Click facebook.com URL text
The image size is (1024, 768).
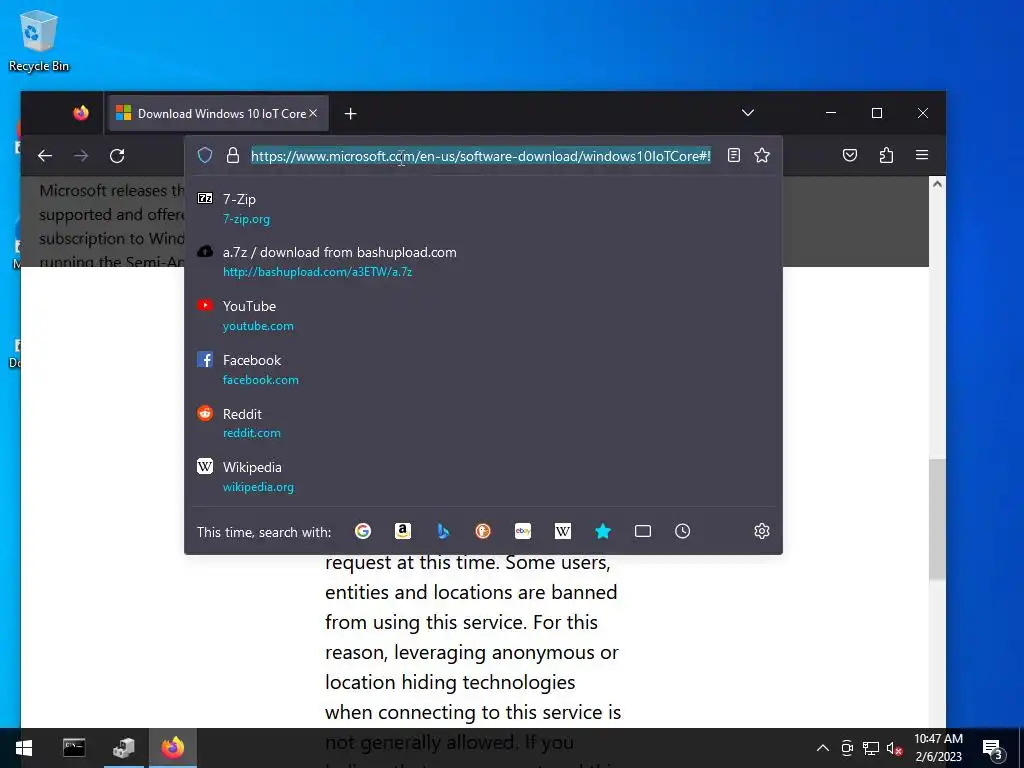pos(261,379)
